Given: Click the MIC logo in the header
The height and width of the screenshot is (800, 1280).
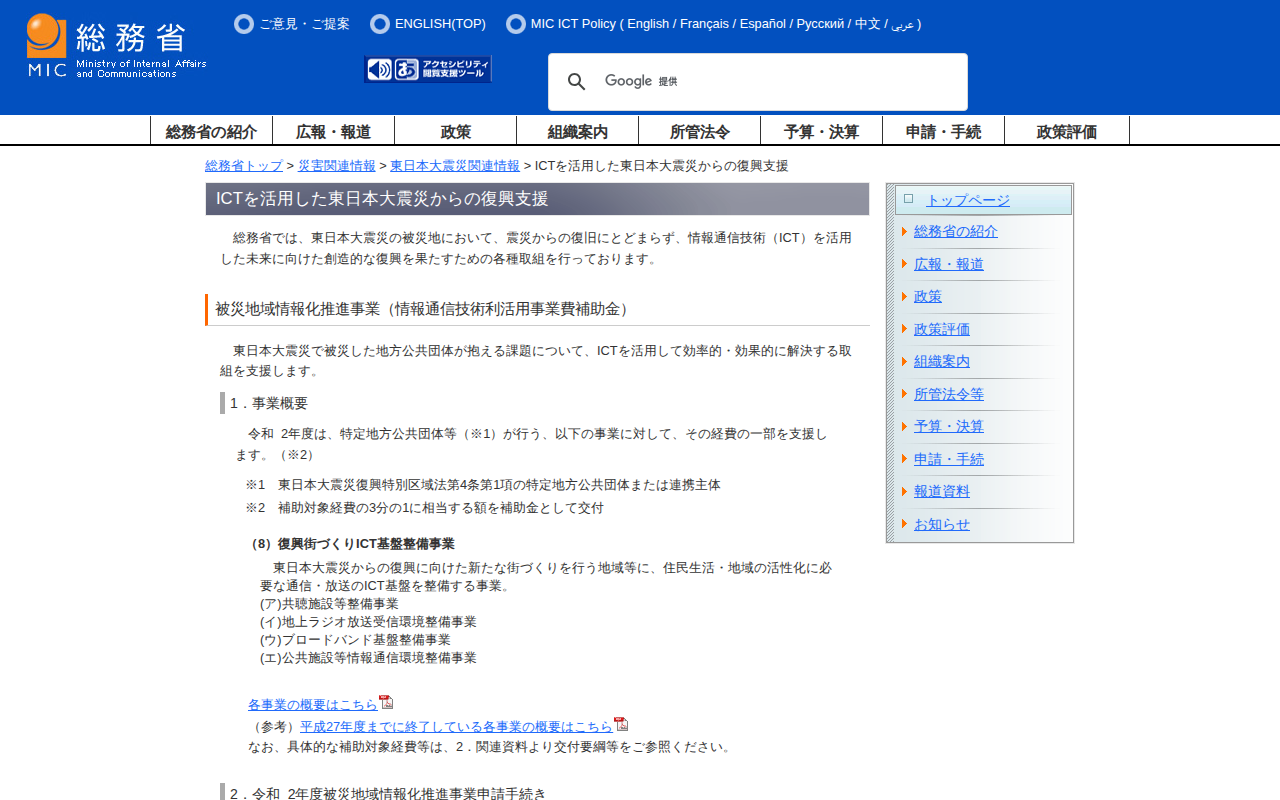Looking at the screenshot, I should click(x=116, y=46).
